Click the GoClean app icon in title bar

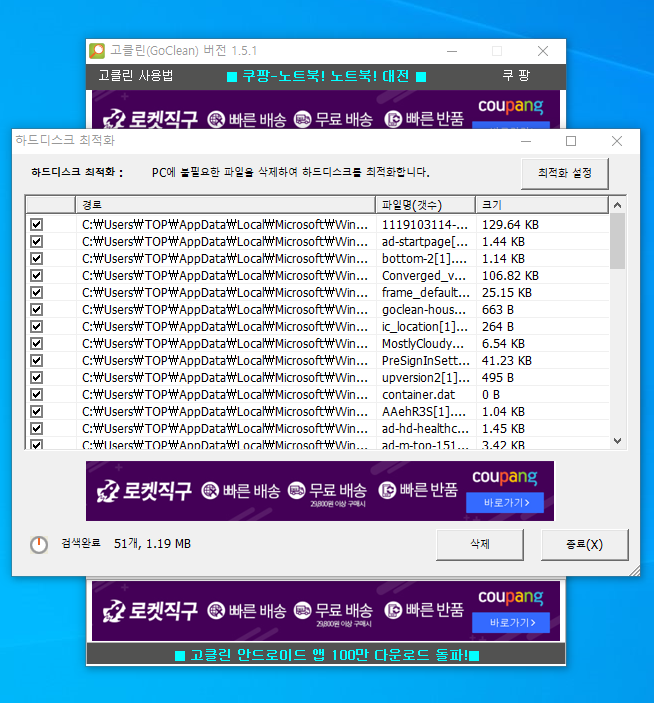point(97,51)
